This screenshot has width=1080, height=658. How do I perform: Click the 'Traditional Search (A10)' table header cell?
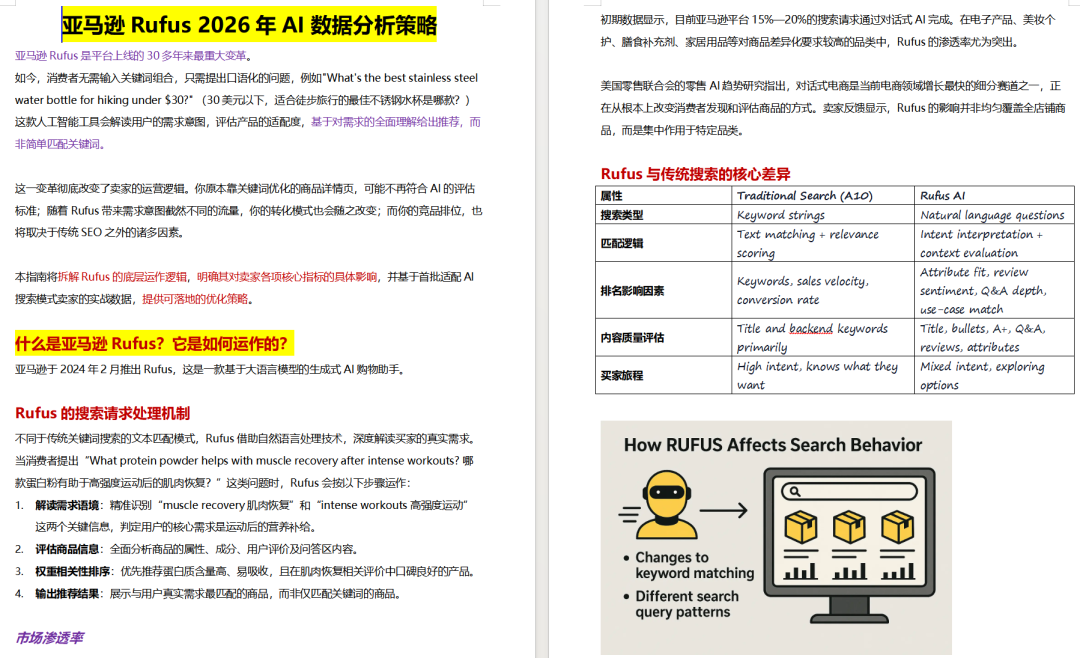(804, 196)
